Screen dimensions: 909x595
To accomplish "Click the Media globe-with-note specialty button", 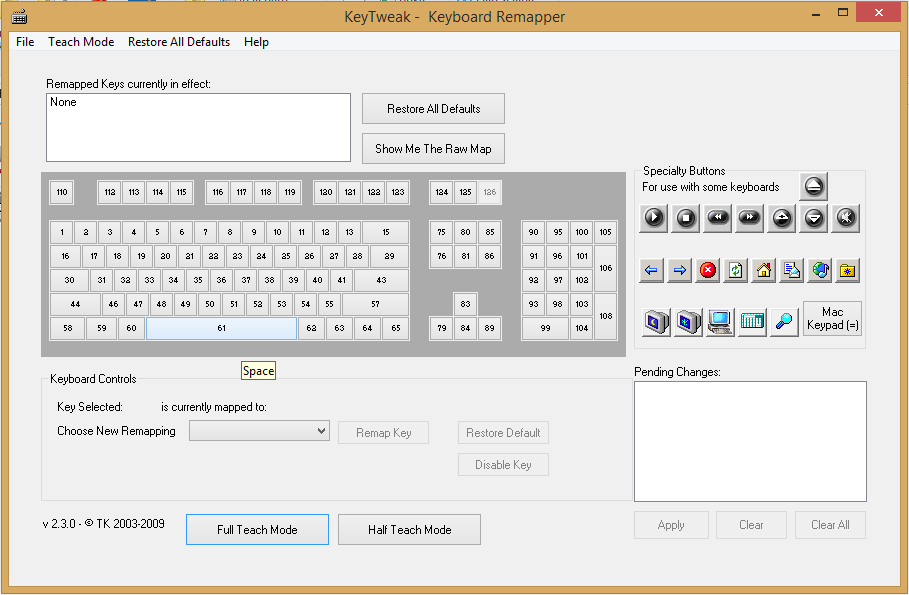I will (820, 270).
